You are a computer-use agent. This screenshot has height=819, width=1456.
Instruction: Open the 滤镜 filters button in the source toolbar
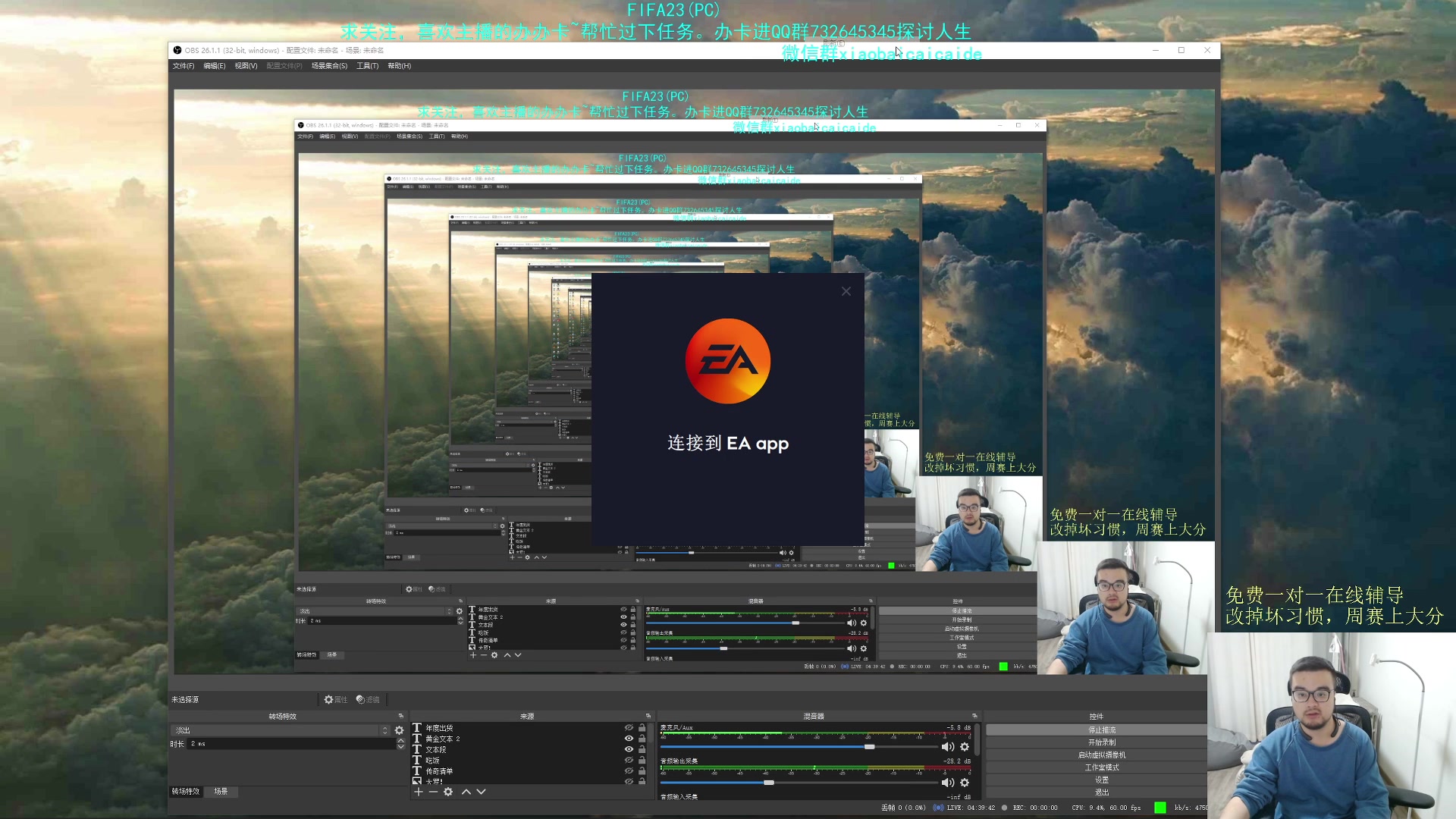coord(368,699)
